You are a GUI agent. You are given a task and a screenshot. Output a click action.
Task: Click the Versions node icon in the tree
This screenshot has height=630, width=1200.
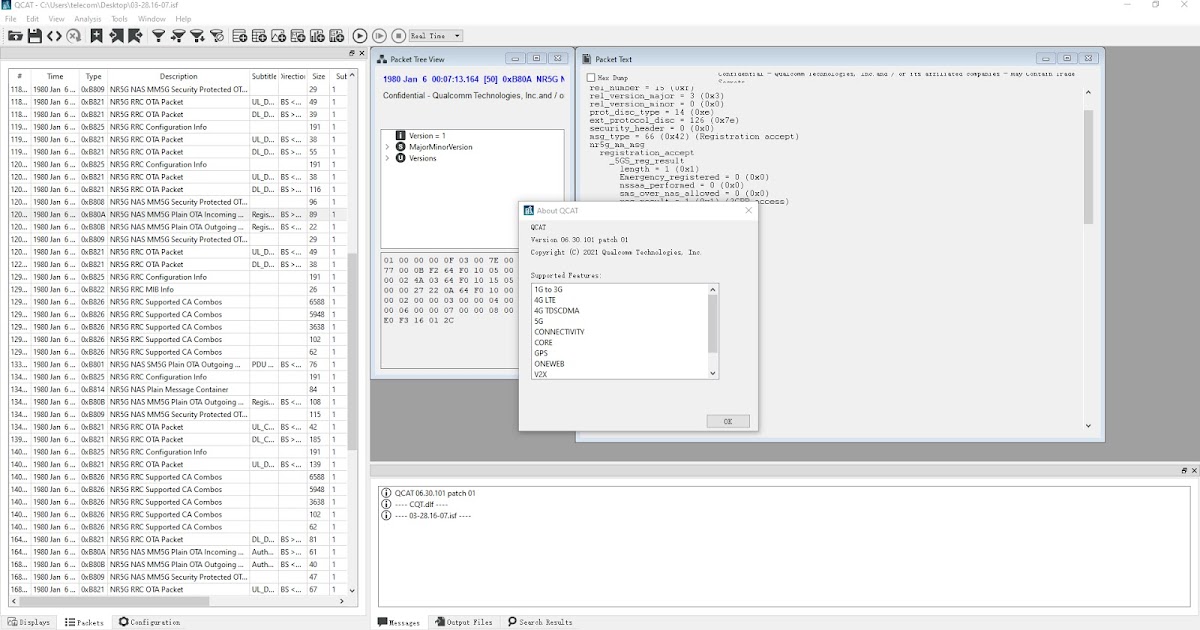(401, 158)
